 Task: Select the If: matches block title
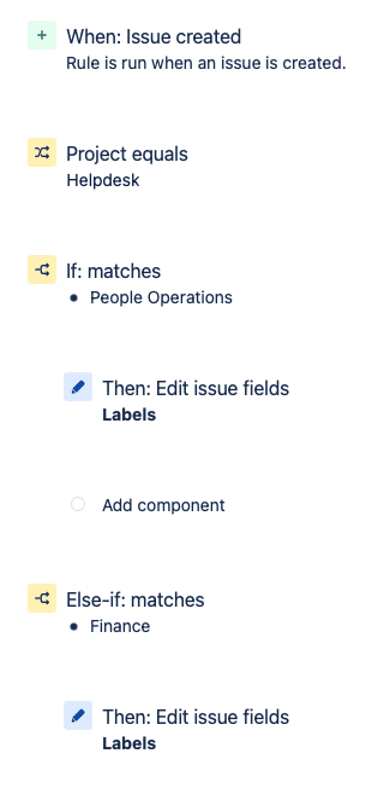(x=113, y=271)
